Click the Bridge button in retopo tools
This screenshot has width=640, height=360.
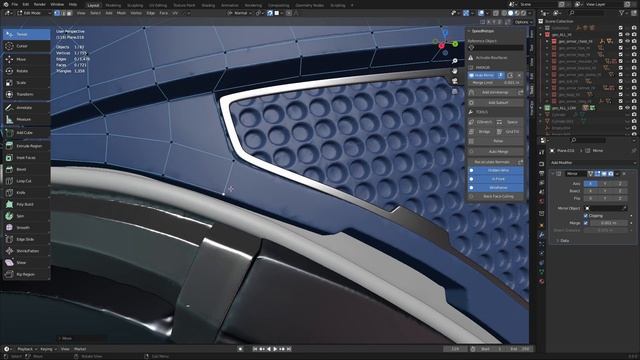click(482, 132)
